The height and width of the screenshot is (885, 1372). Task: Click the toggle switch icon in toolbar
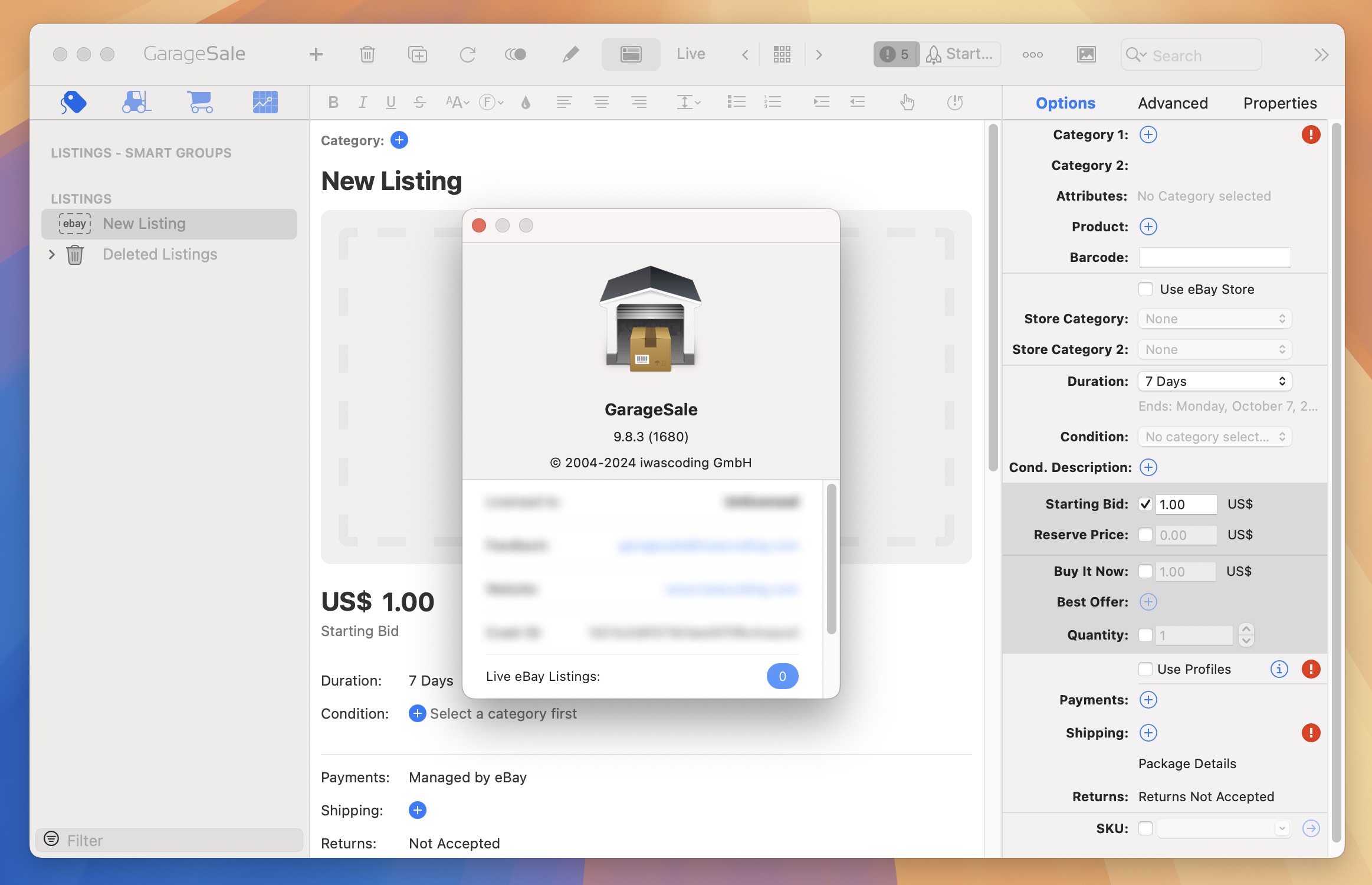pyautogui.click(x=516, y=54)
